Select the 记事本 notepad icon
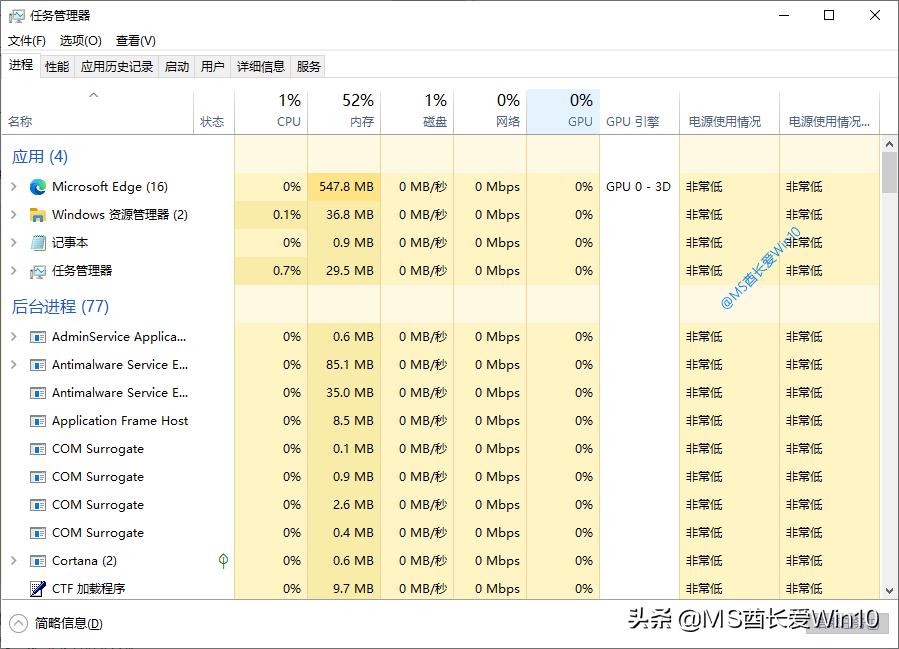Image resolution: width=899 pixels, height=649 pixels. point(35,242)
